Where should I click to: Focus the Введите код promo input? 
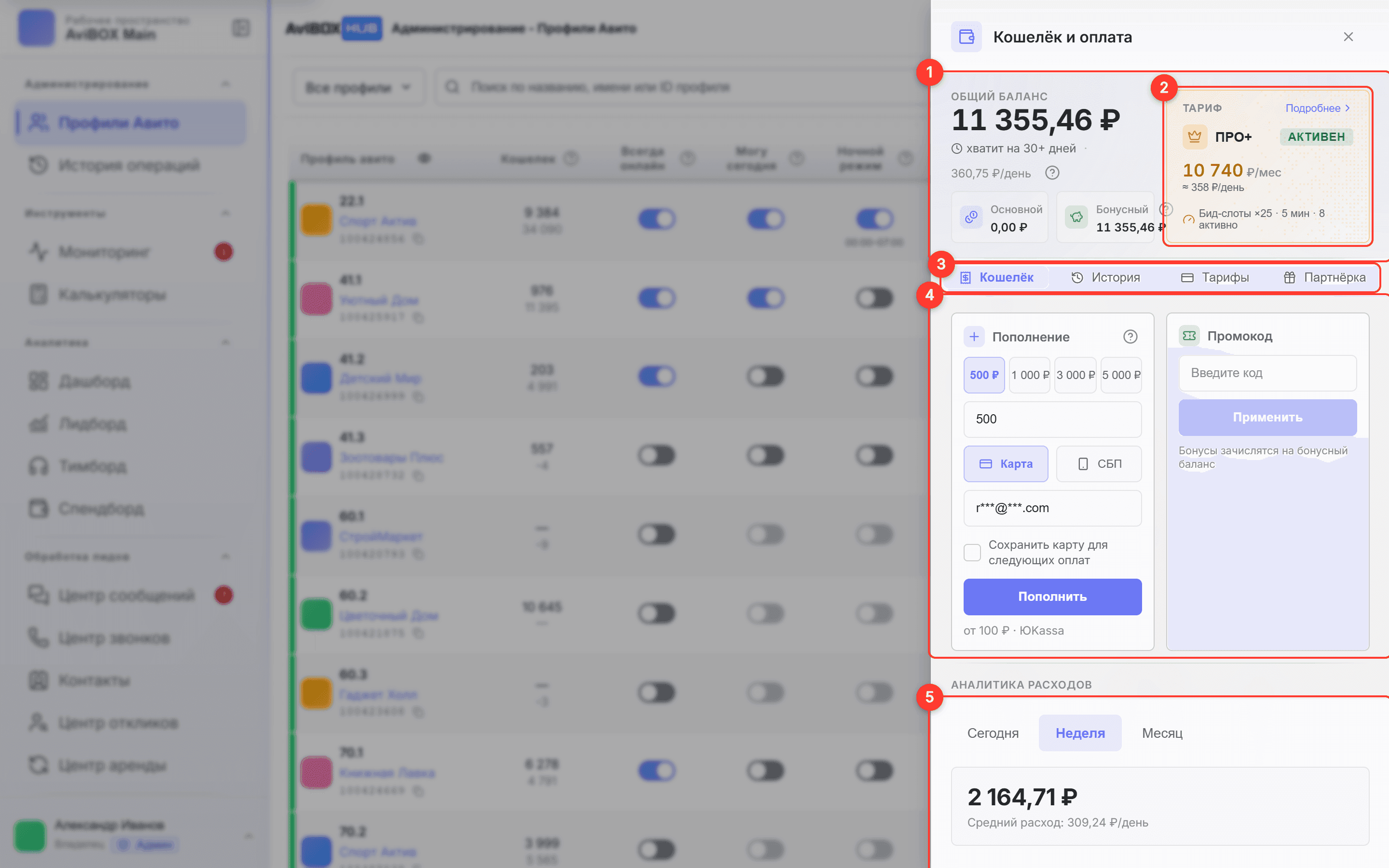[1268, 373]
